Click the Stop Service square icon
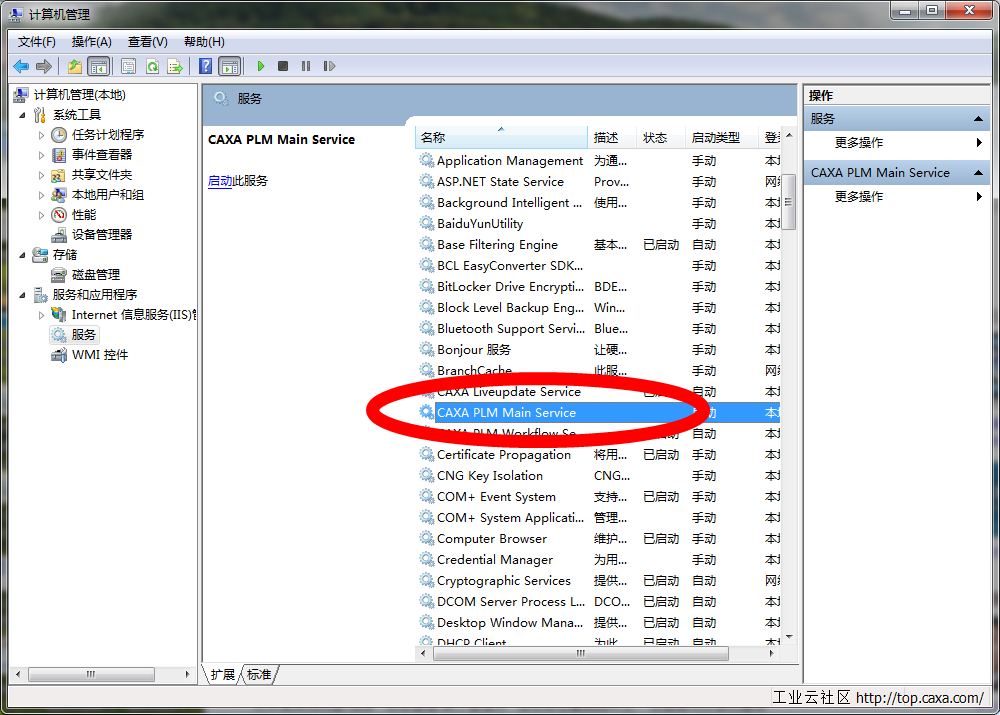 tap(283, 66)
